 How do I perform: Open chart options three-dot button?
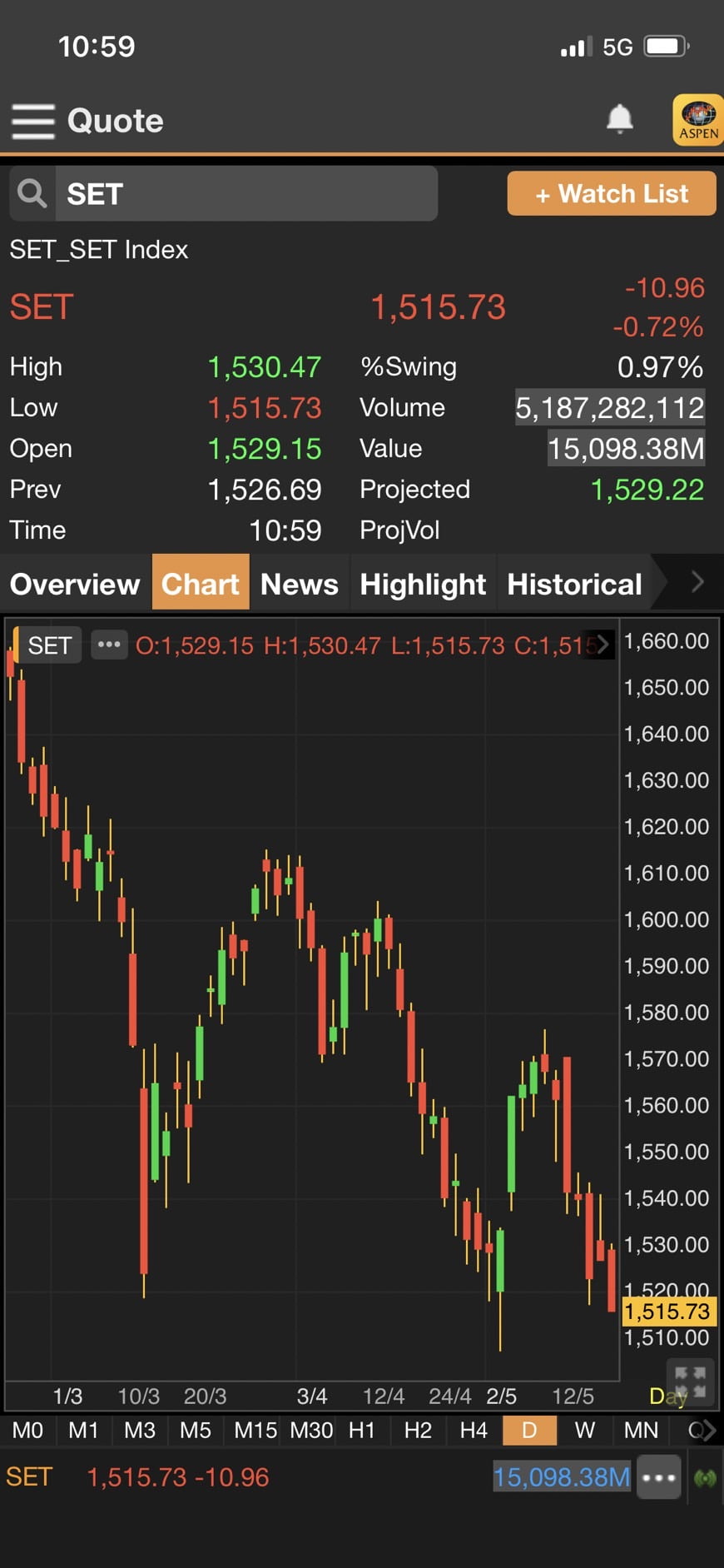click(x=109, y=645)
